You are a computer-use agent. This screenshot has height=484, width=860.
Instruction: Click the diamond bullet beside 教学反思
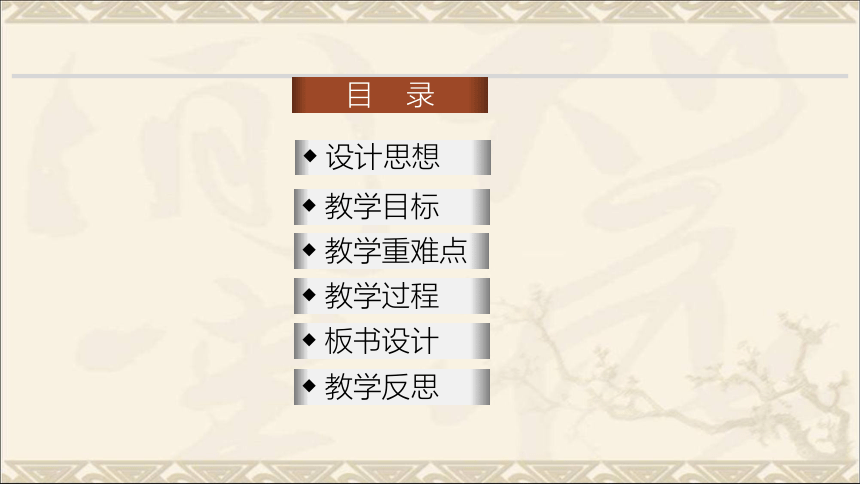point(309,385)
